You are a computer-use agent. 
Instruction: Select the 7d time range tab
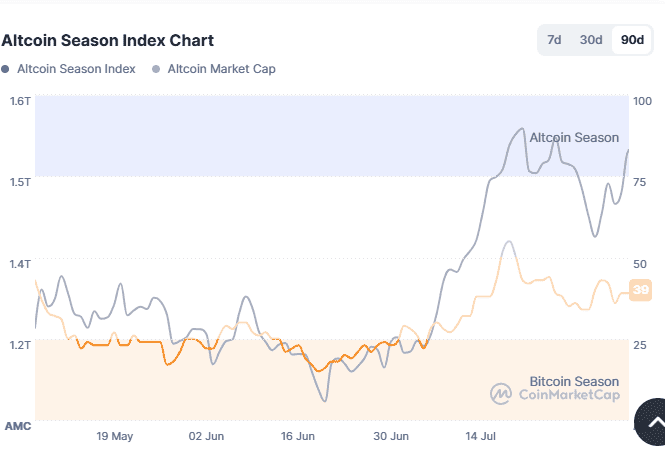pos(554,40)
